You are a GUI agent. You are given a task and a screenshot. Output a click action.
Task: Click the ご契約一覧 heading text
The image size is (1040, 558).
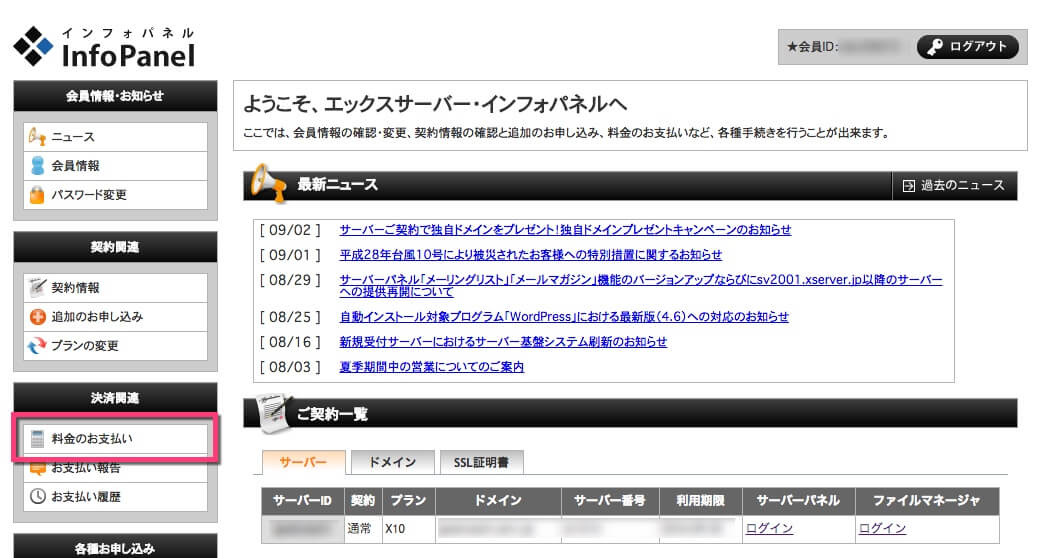point(332,415)
